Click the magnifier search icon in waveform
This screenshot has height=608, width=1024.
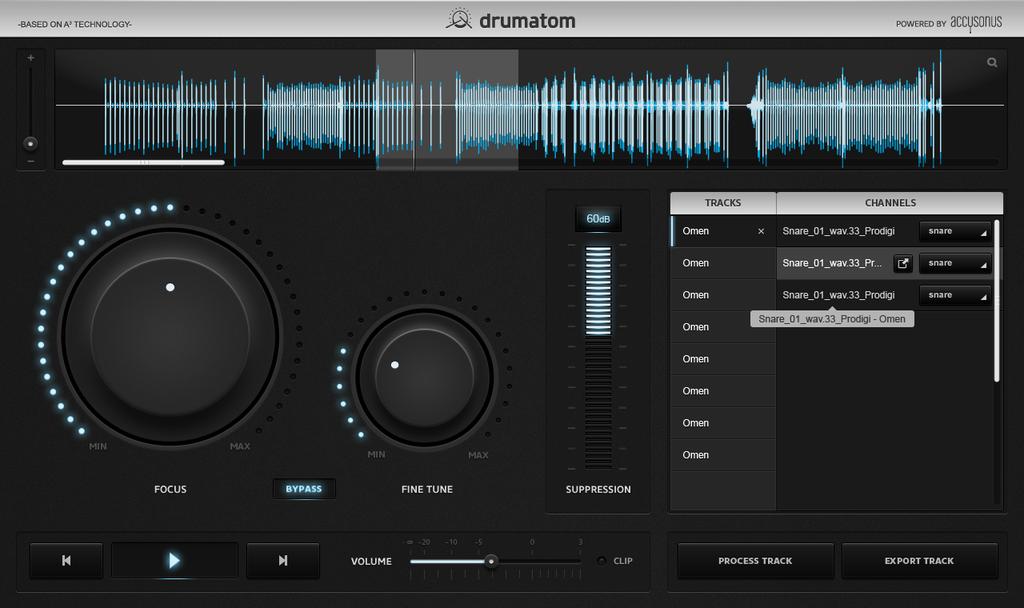pyautogui.click(x=992, y=62)
